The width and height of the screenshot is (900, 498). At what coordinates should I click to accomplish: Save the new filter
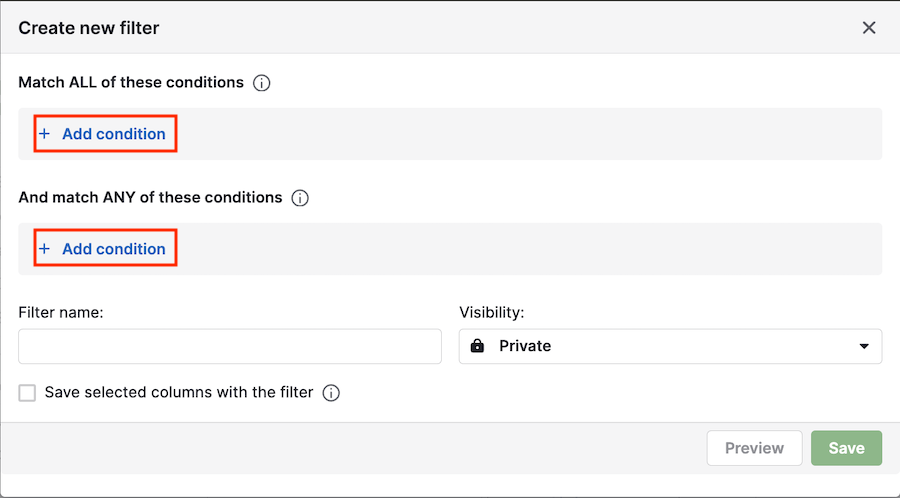(x=846, y=448)
